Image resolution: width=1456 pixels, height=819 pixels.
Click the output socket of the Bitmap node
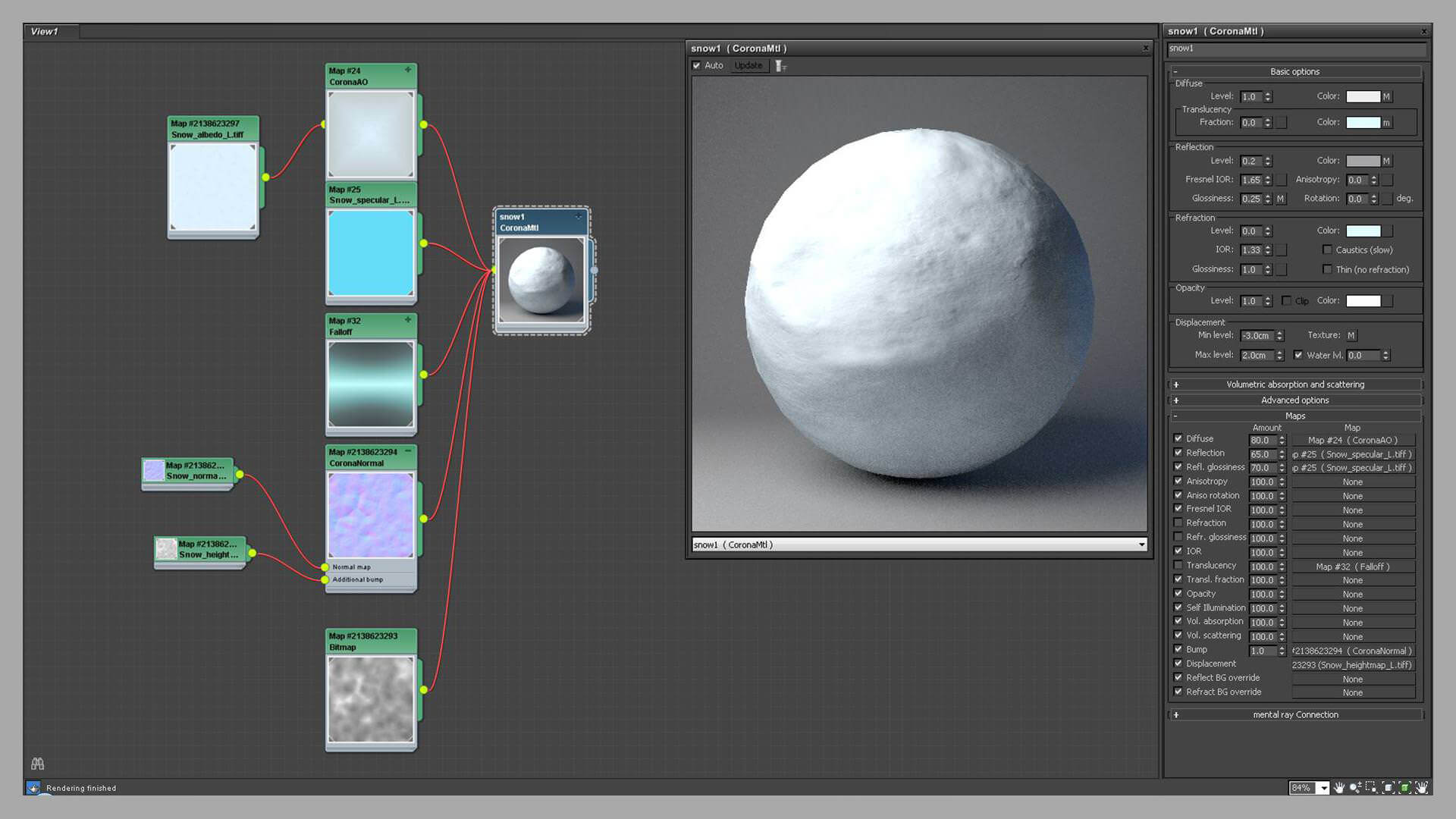tap(423, 689)
